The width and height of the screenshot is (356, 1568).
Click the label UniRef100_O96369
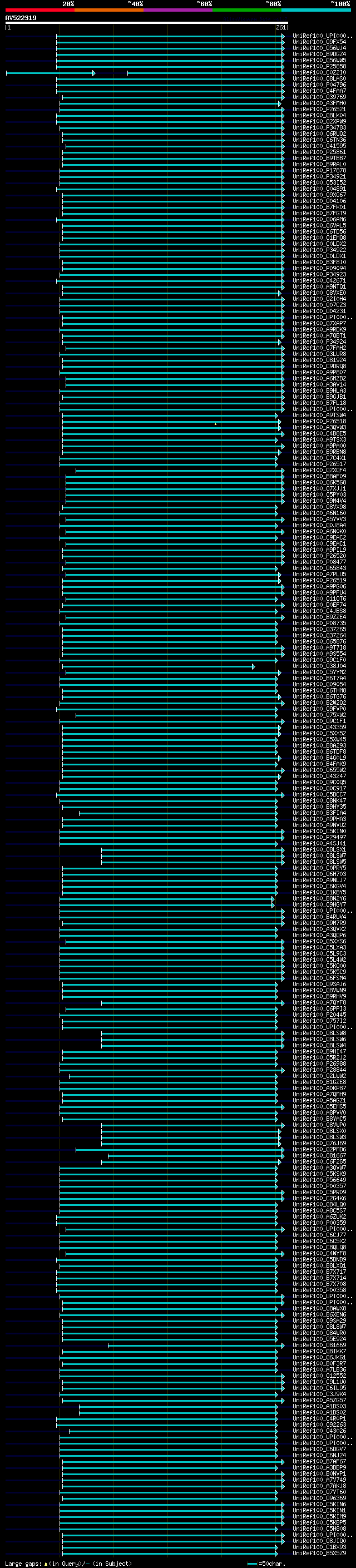[319, 1498]
